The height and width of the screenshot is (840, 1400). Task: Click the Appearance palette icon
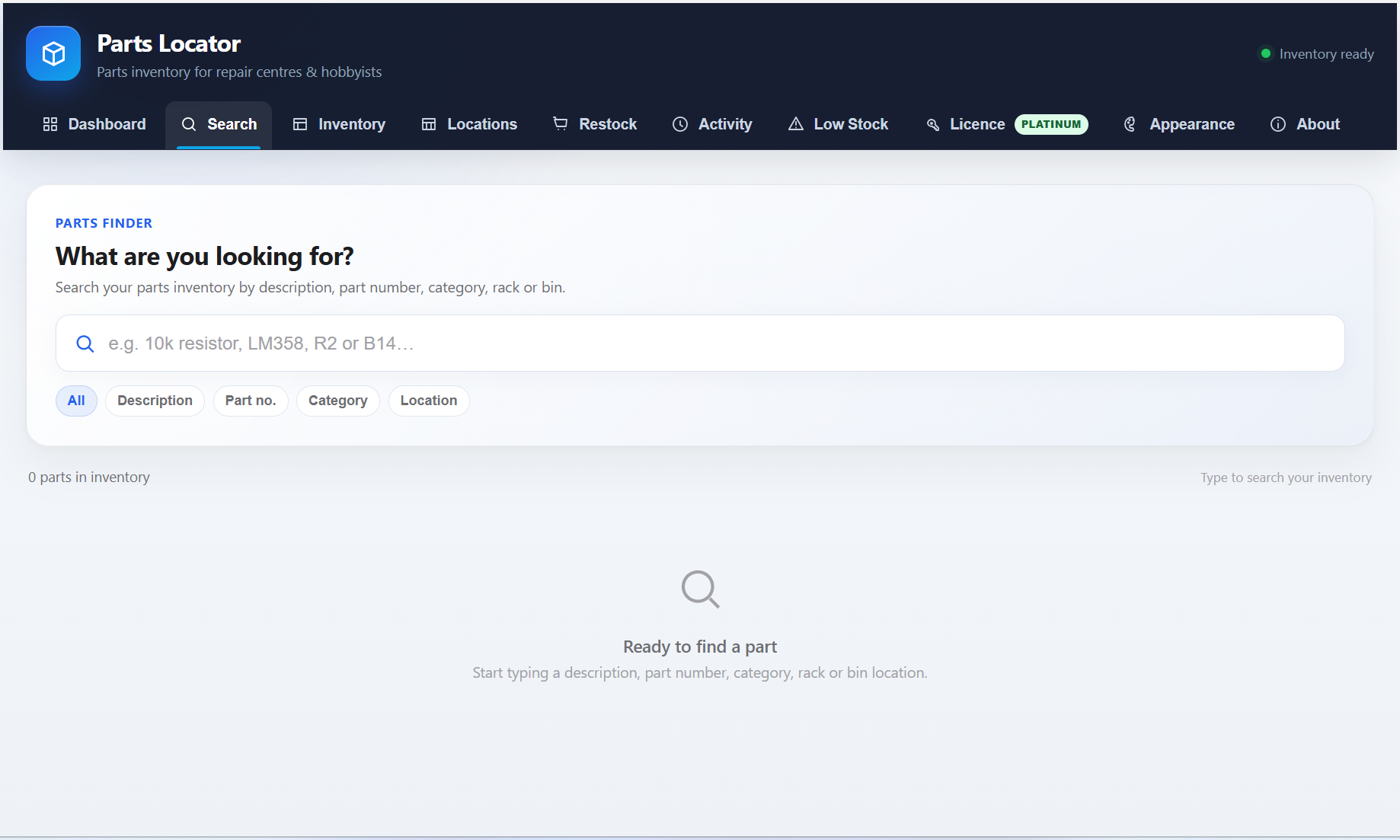[1130, 124]
